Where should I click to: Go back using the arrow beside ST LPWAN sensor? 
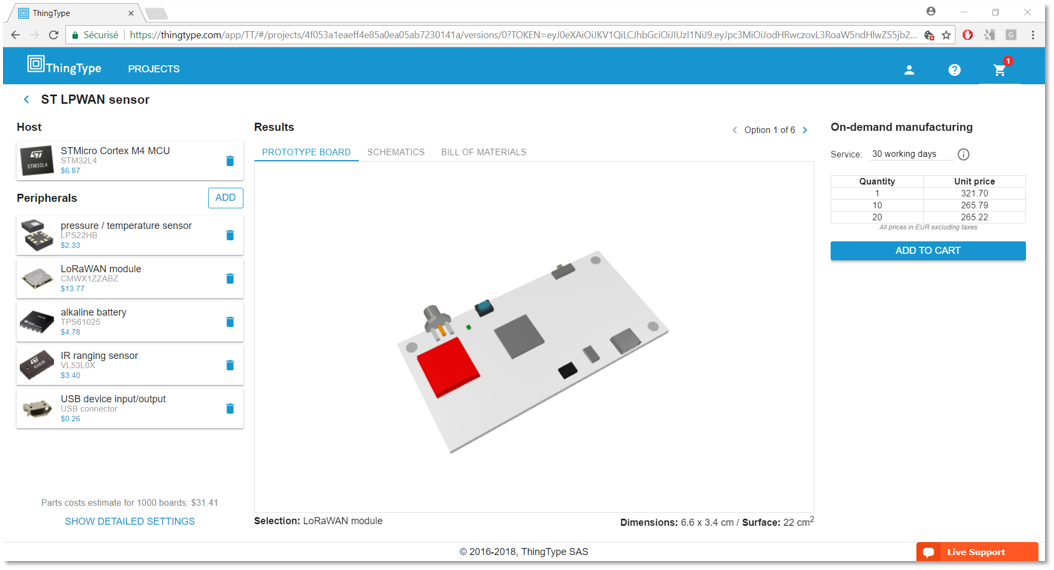26,100
